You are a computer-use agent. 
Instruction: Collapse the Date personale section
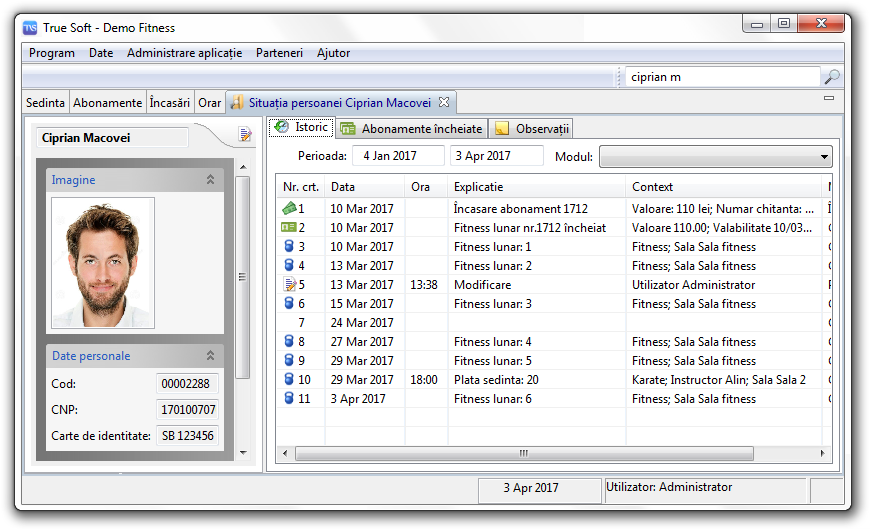(210, 356)
